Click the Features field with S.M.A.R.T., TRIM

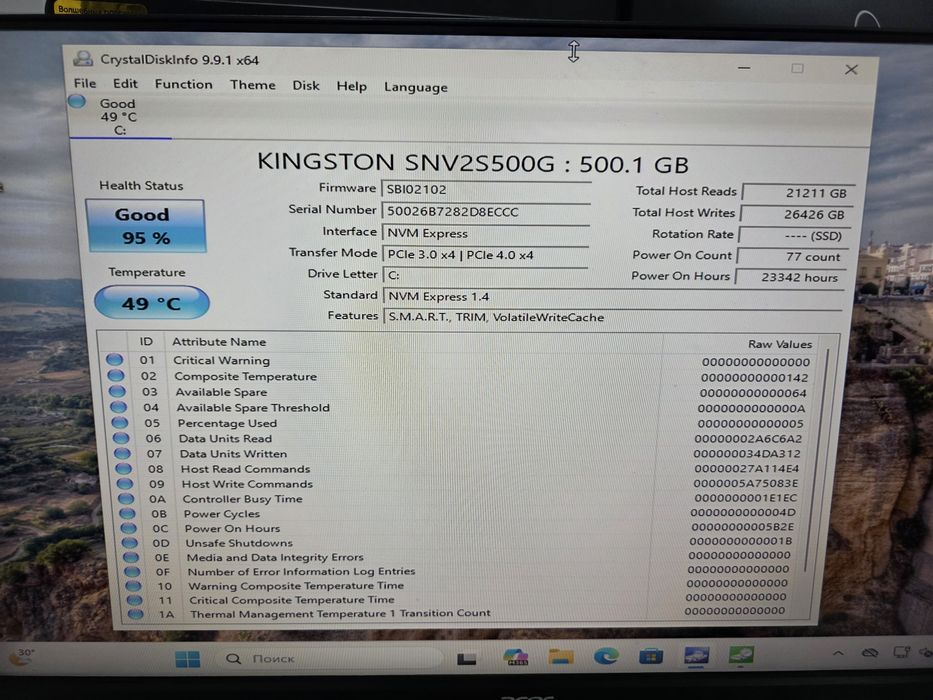click(613, 317)
